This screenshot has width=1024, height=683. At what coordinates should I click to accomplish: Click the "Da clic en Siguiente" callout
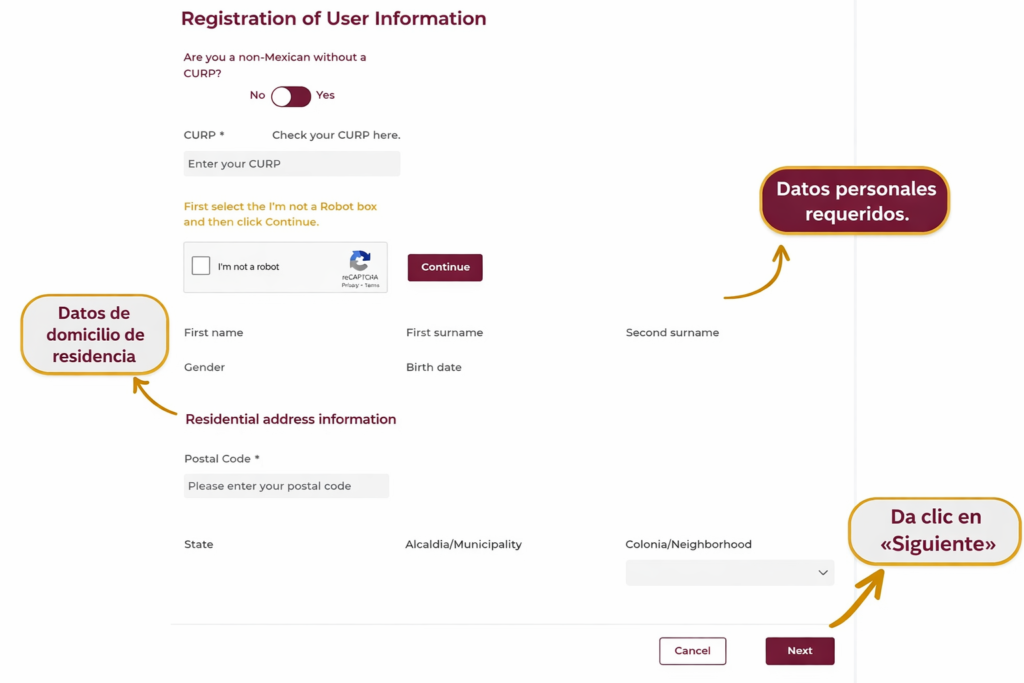click(935, 531)
